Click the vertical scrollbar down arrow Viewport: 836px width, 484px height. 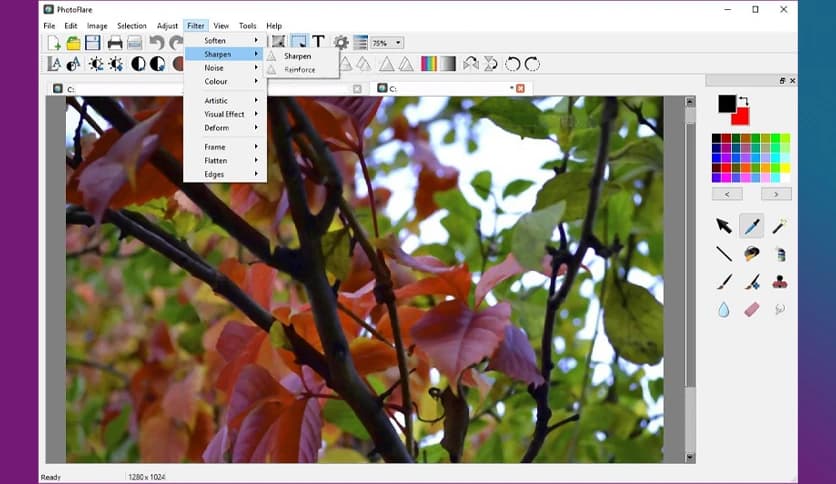(690, 457)
